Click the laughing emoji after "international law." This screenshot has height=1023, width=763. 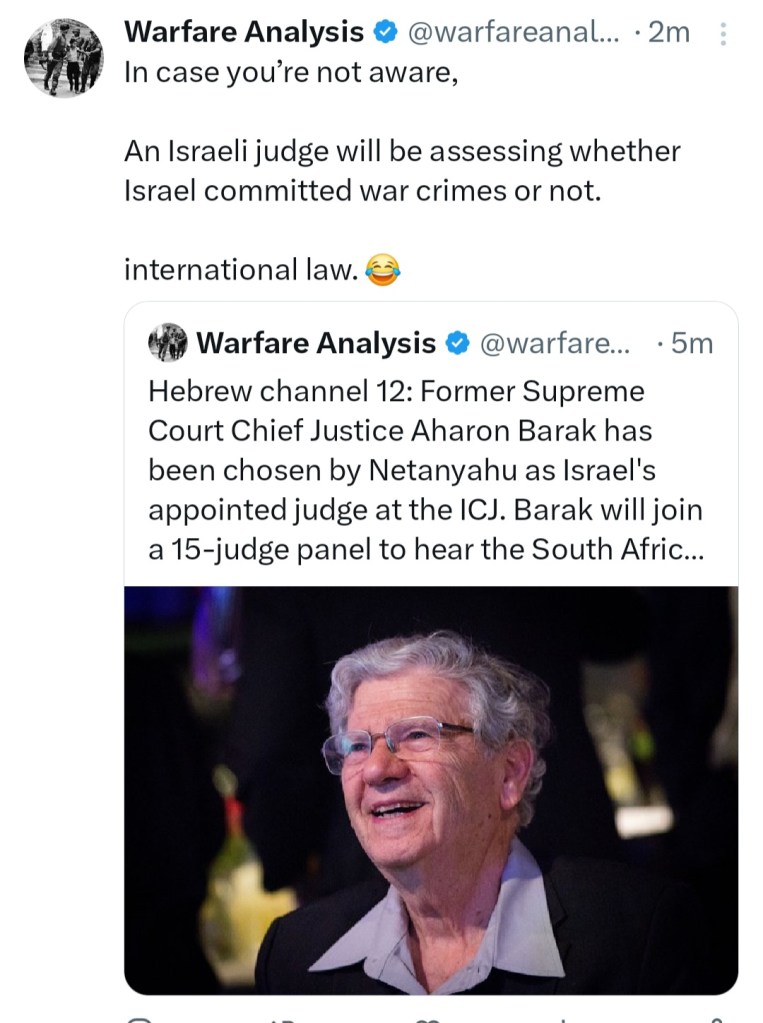pos(382,269)
